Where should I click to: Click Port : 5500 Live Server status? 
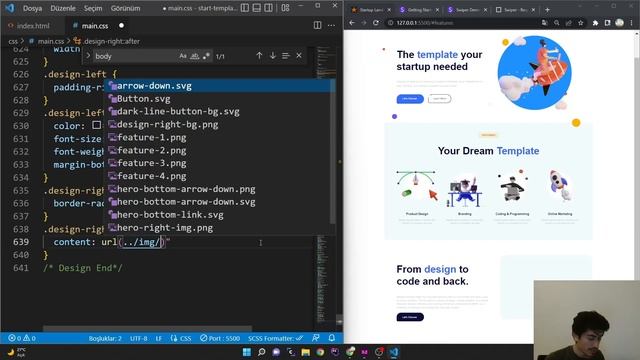(220, 338)
